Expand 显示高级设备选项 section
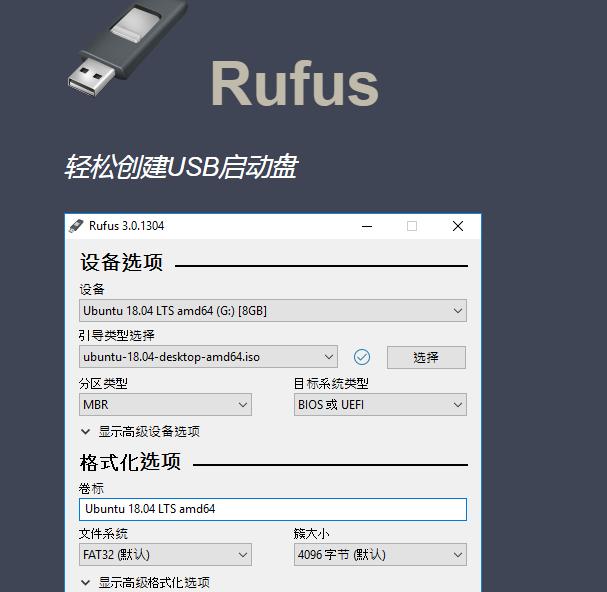The image size is (607, 592). 140,431
